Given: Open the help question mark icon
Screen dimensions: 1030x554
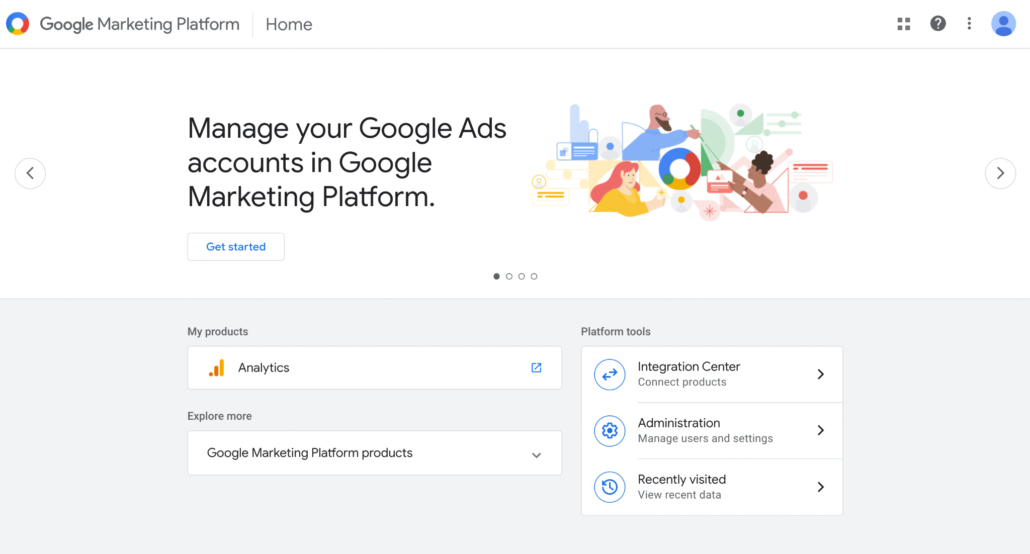Looking at the screenshot, I should [938, 24].
